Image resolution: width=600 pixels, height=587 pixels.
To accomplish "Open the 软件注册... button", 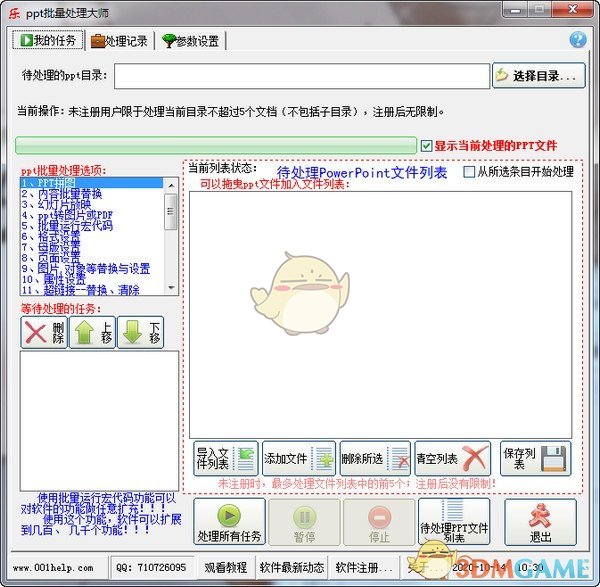I will (x=364, y=567).
